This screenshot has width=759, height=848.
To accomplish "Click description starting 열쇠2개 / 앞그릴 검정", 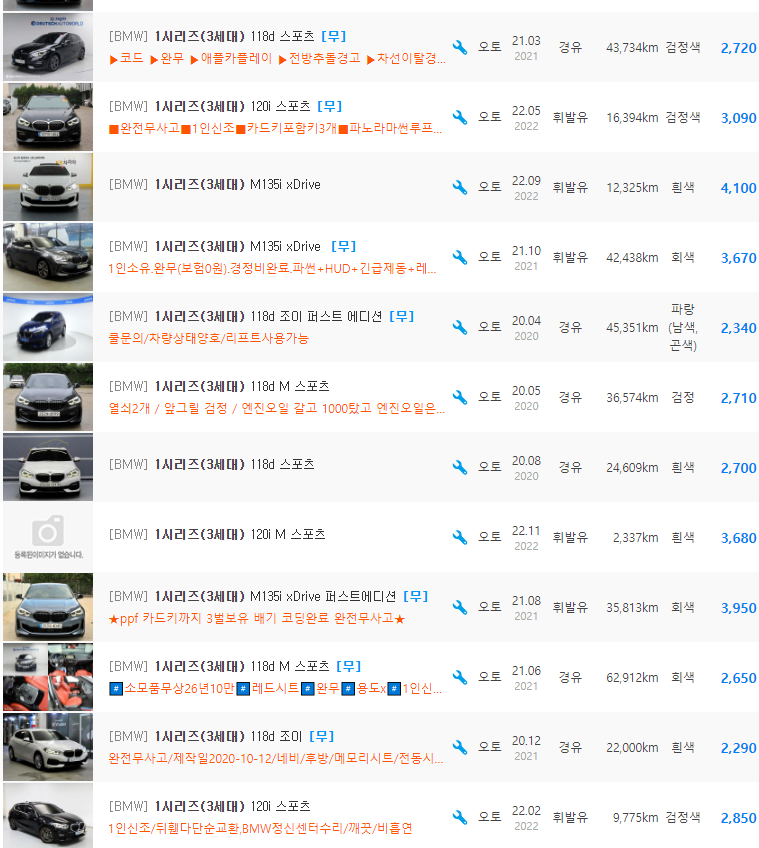I will 277,408.
